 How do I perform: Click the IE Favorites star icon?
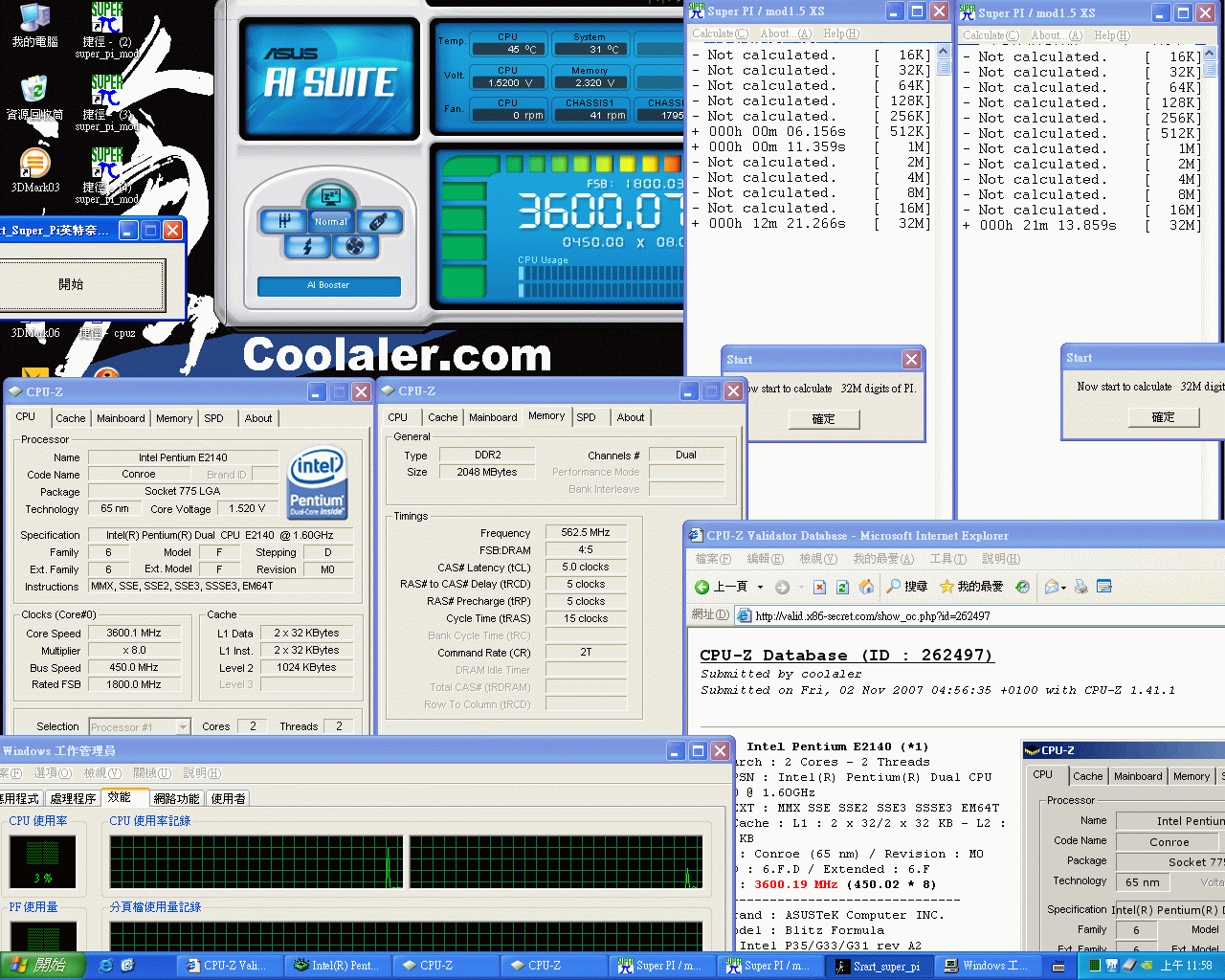coord(947,586)
